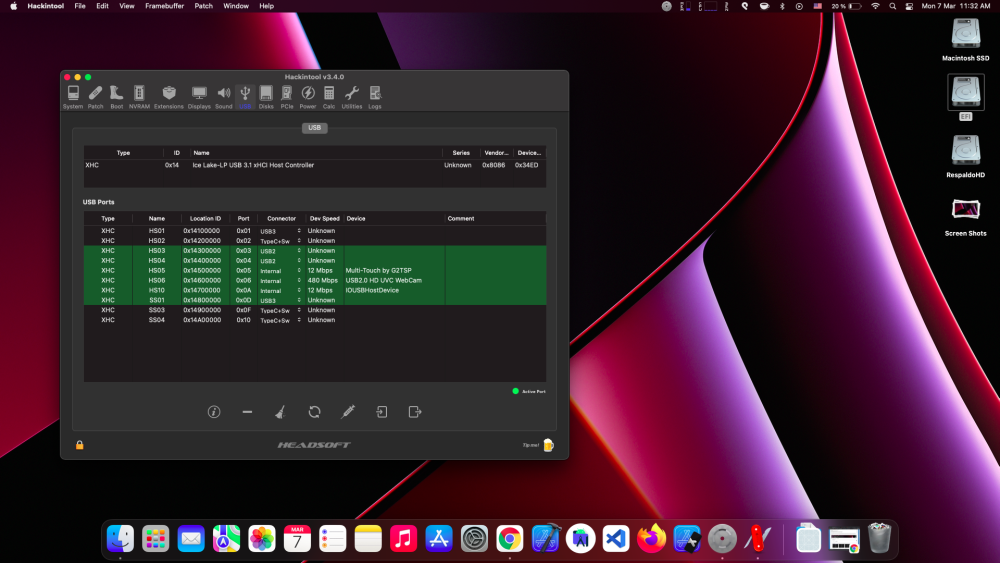Image resolution: width=1000 pixels, height=563 pixels.
Task: Open the Logs section
Action: pyautogui.click(x=375, y=98)
